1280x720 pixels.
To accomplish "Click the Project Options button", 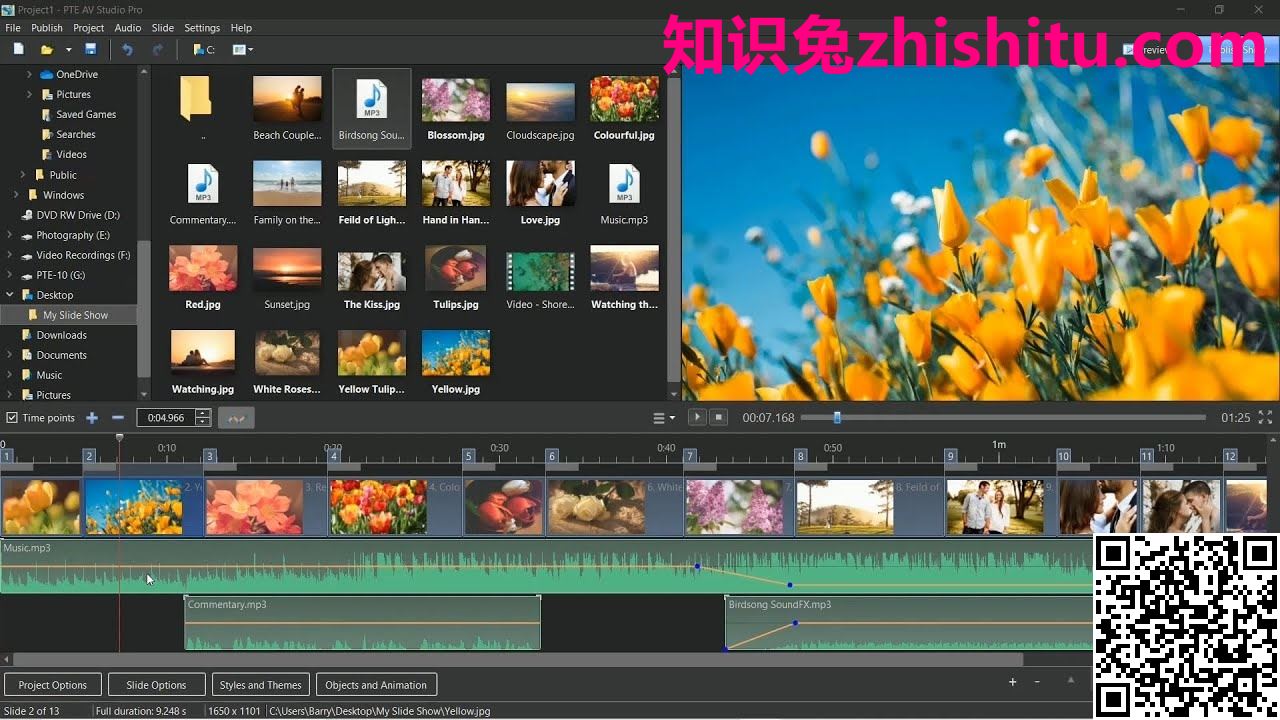I will pos(53,685).
